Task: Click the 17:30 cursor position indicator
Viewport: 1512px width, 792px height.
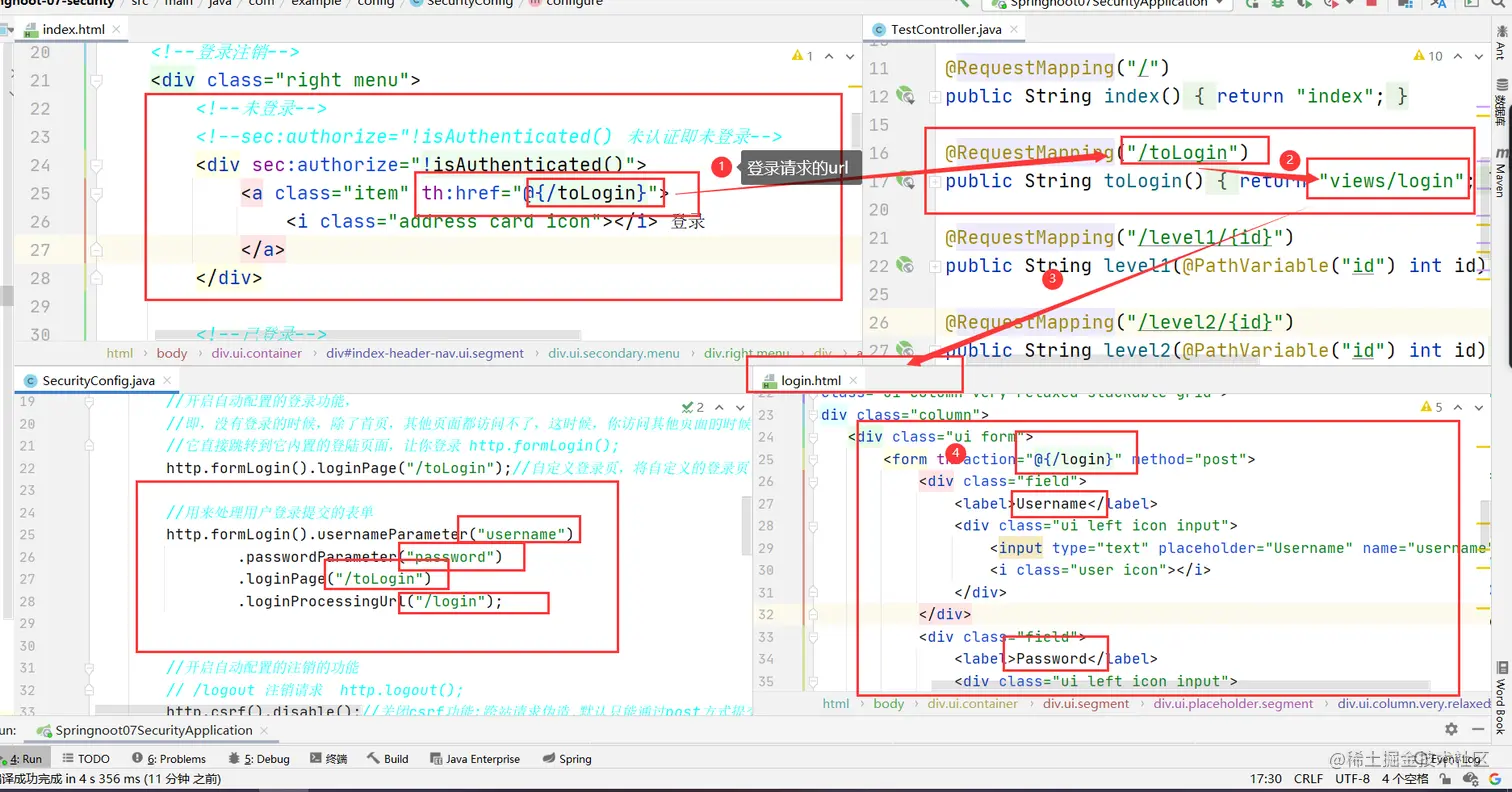Action: coord(1265,779)
